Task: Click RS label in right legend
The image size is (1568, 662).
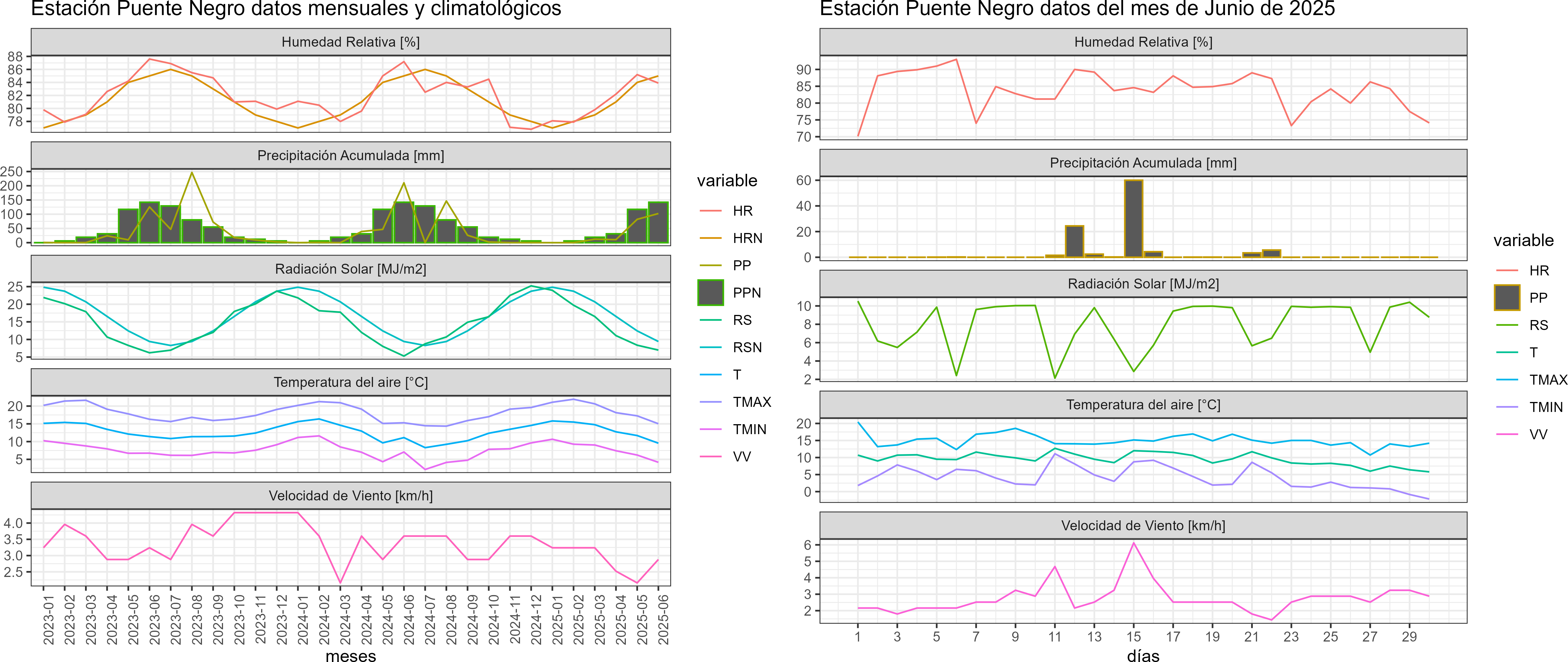Action: tap(1539, 325)
